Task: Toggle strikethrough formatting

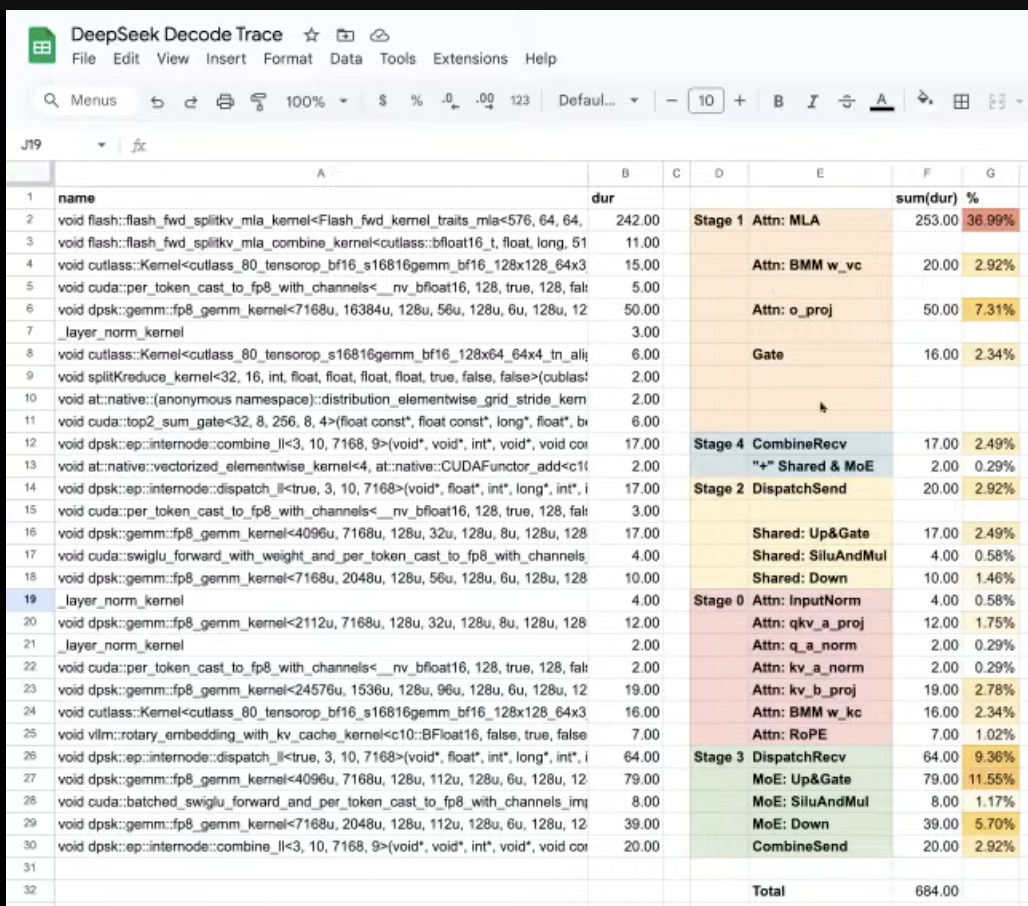Action: pyautogui.click(x=846, y=101)
